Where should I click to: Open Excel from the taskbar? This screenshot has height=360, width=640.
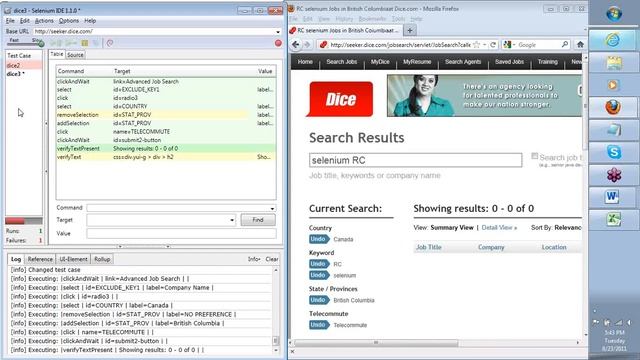613,220
